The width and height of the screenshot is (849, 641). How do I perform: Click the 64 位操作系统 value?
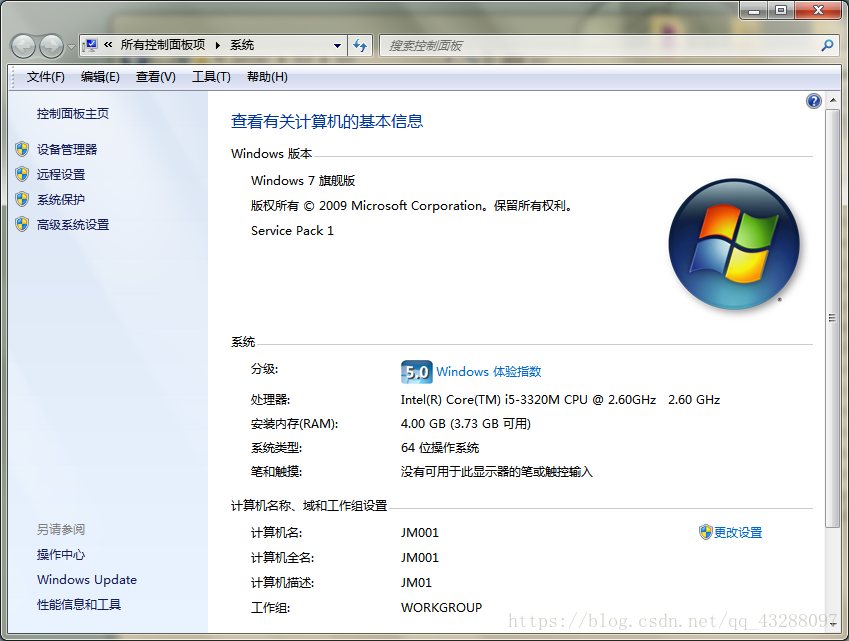click(440, 448)
